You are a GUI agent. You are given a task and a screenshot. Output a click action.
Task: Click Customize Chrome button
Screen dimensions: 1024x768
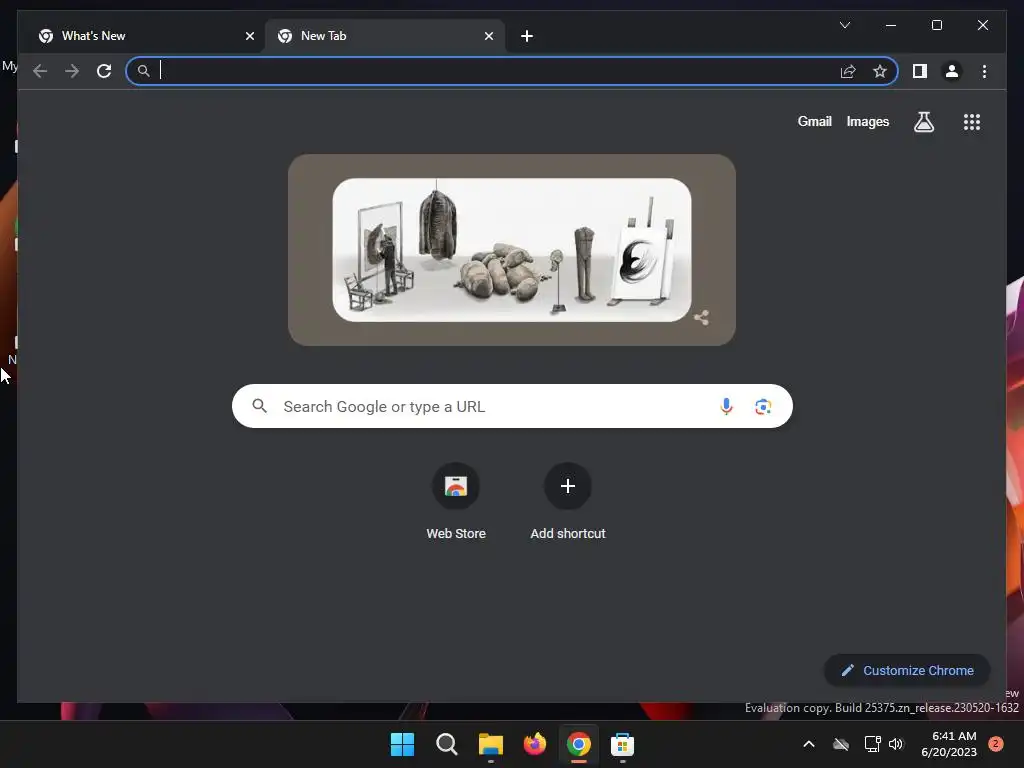point(907,671)
